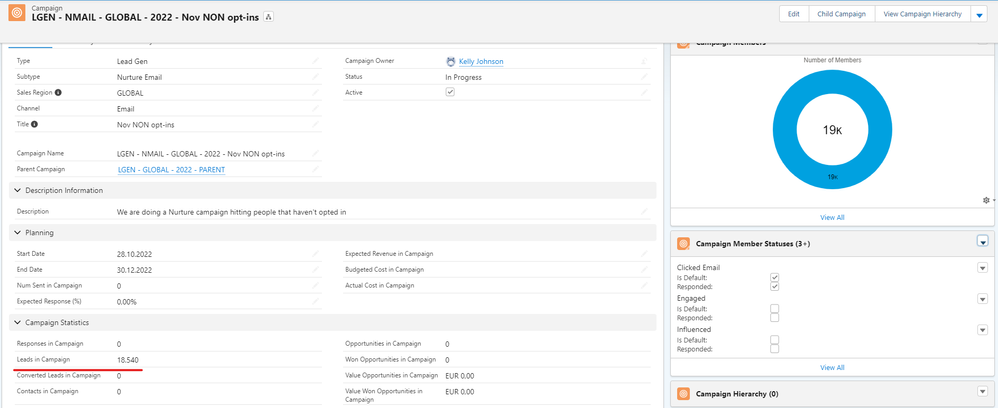The width and height of the screenshot is (998, 408).
Task: Click the orange Campaign icon in the header
Action: (17, 14)
